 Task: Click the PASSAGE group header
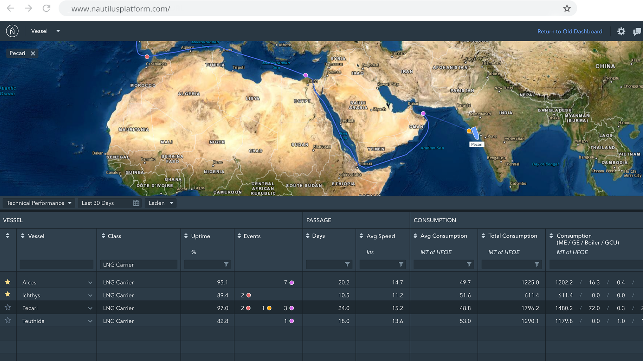pyautogui.click(x=319, y=220)
